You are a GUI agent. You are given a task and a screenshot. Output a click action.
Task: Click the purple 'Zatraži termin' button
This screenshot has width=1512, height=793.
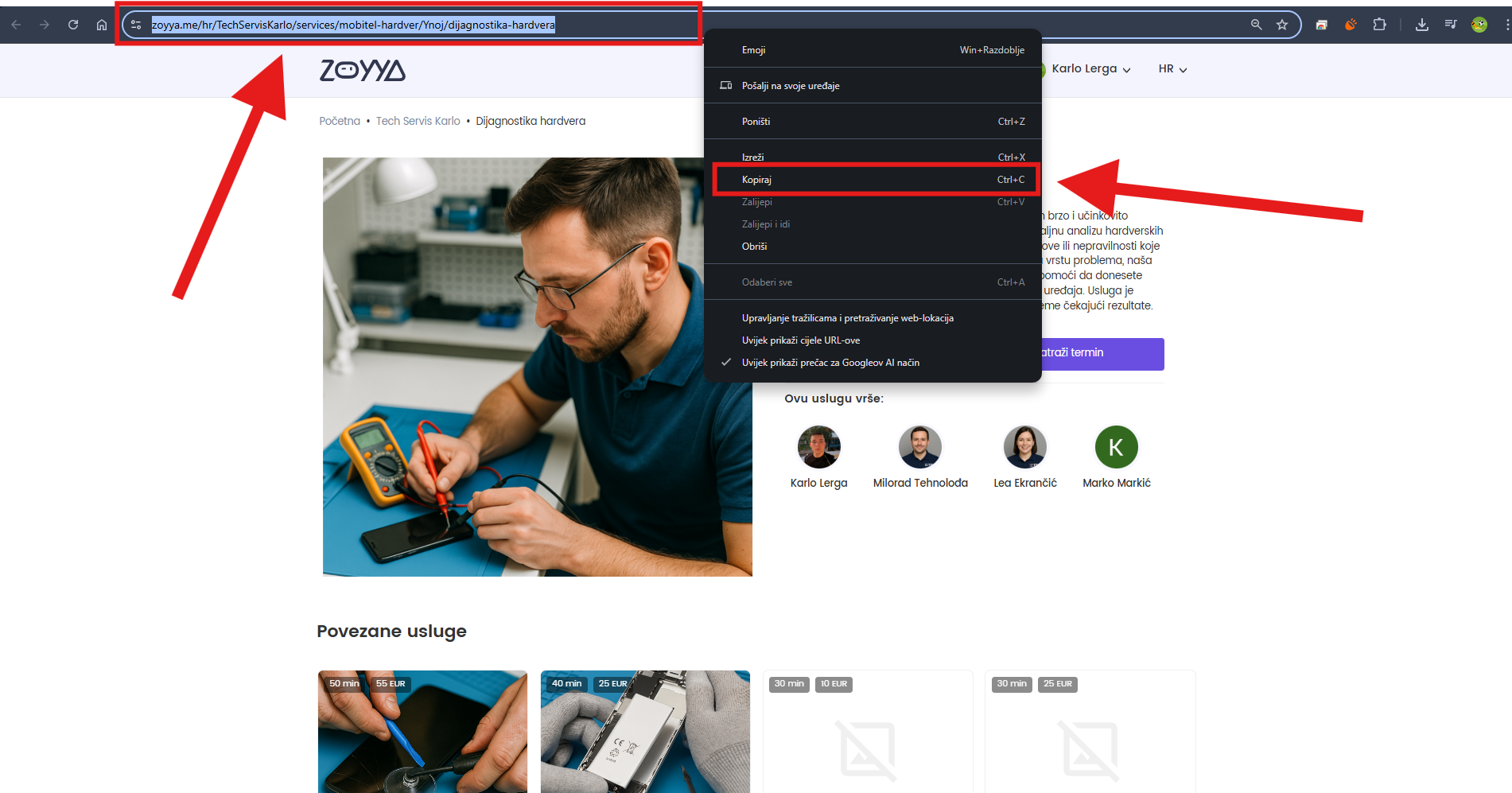pos(1103,353)
